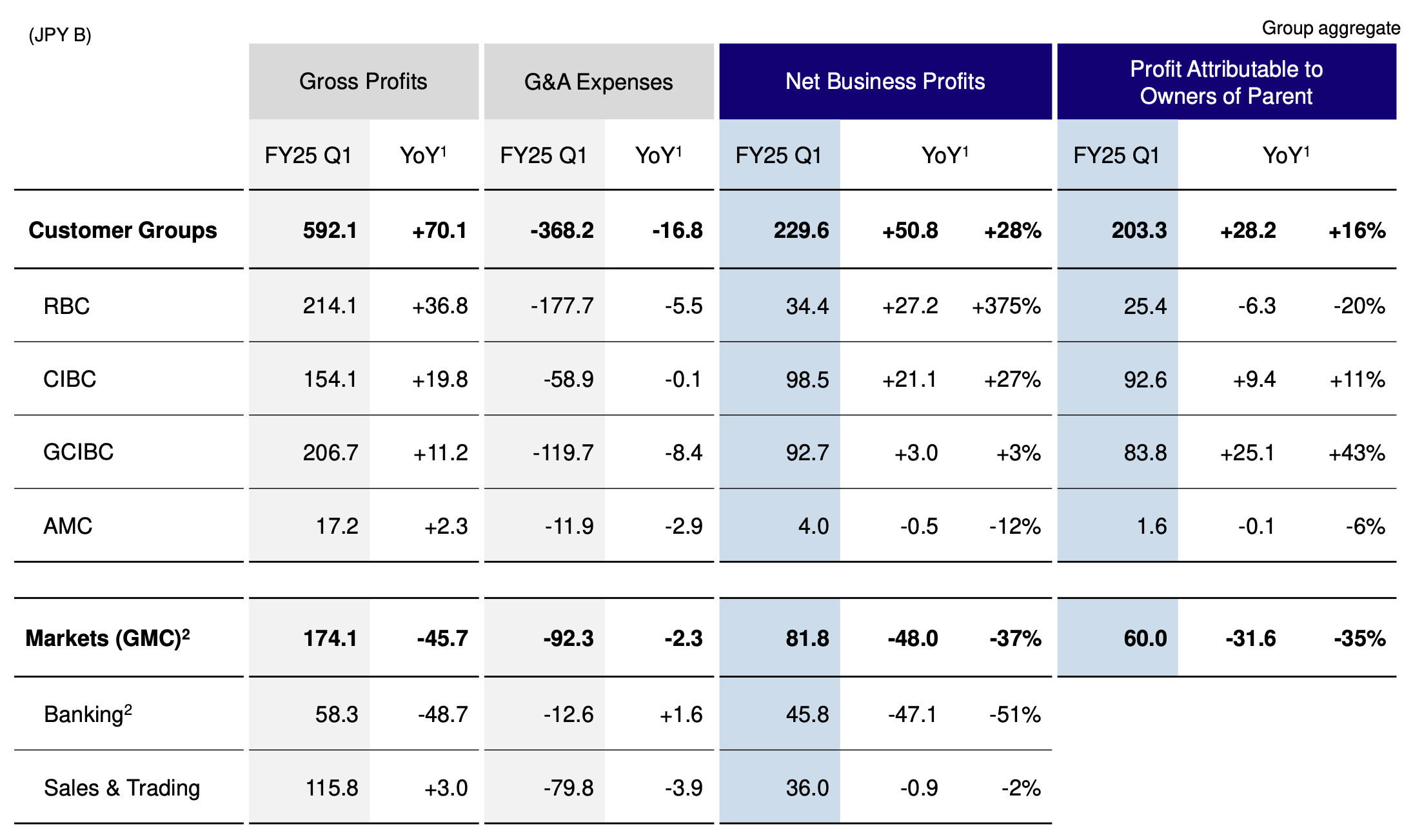Image resolution: width=1413 pixels, height=840 pixels.
Task: Click the Group aggregate text
Action: (x=1330, y=28)
